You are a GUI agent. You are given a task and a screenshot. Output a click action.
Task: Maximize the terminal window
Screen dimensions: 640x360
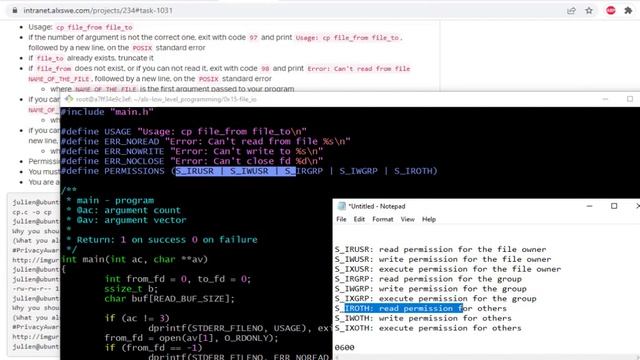(630, 99)
